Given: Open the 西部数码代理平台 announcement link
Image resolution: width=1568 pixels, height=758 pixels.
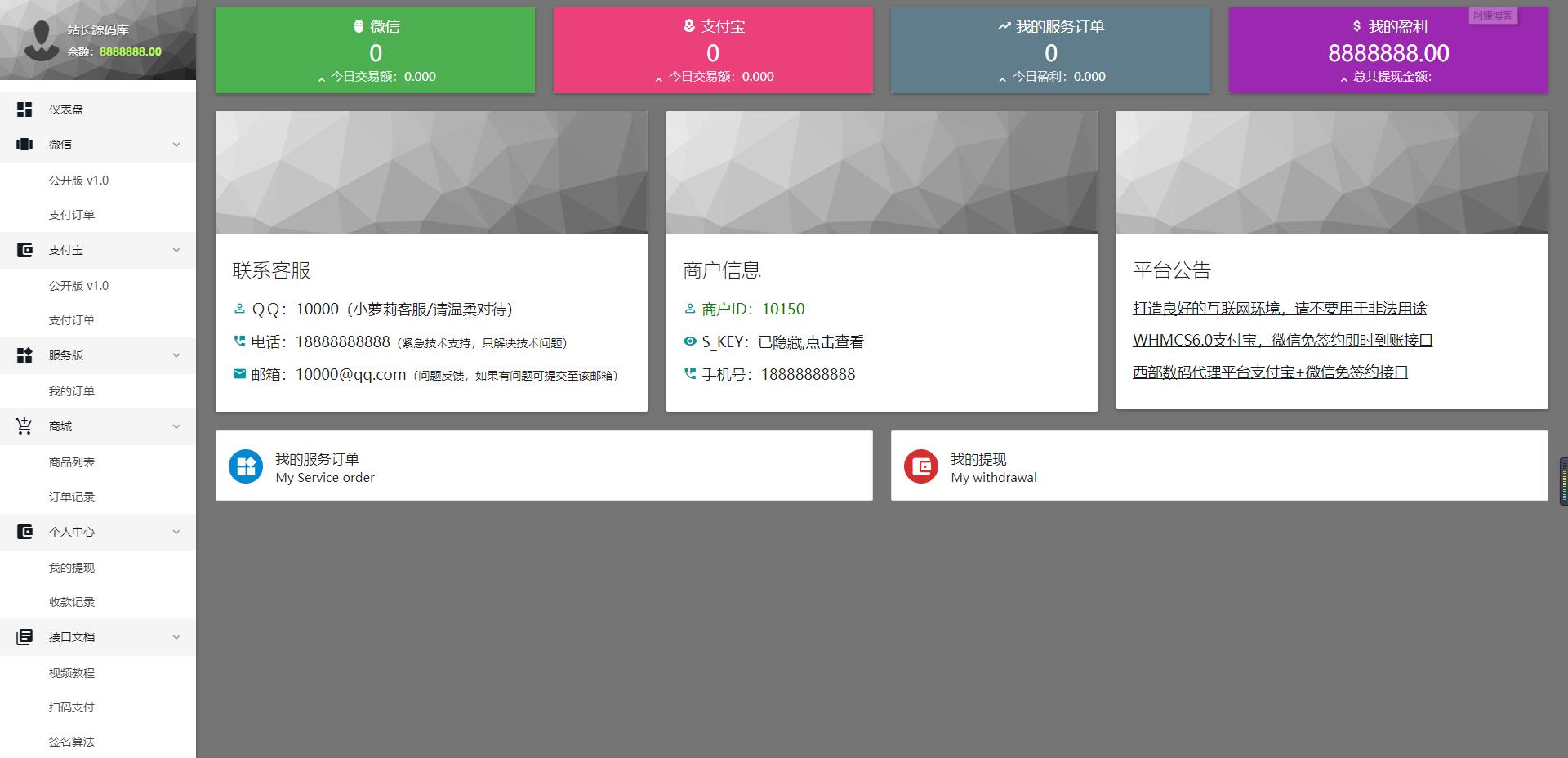Looking at the screenshot, I should 1270,372.
